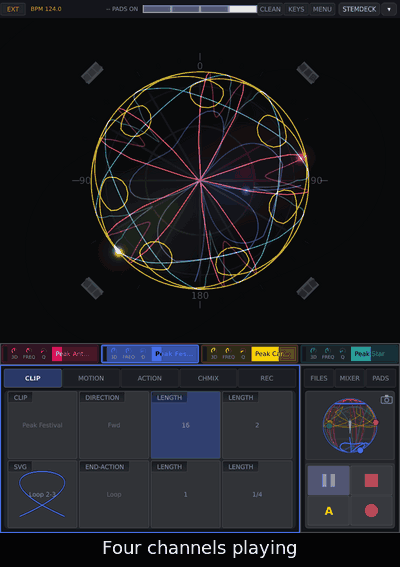Switch to the ACTION tab
400x567 pixels.
click(x=150, y=378)
